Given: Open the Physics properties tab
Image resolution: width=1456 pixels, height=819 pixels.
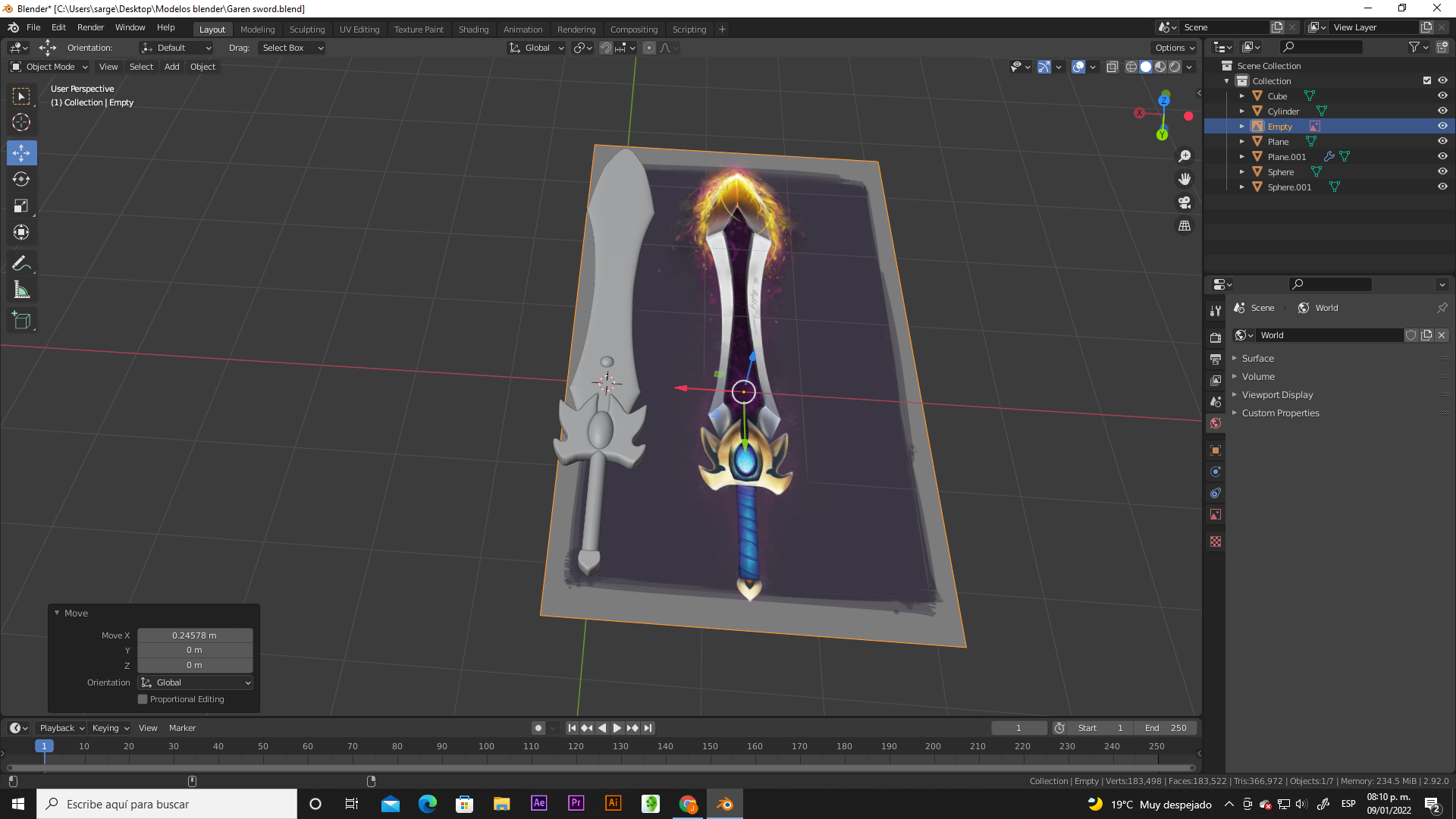Looking at the screenshot, I should click(x=1216, y=472).
